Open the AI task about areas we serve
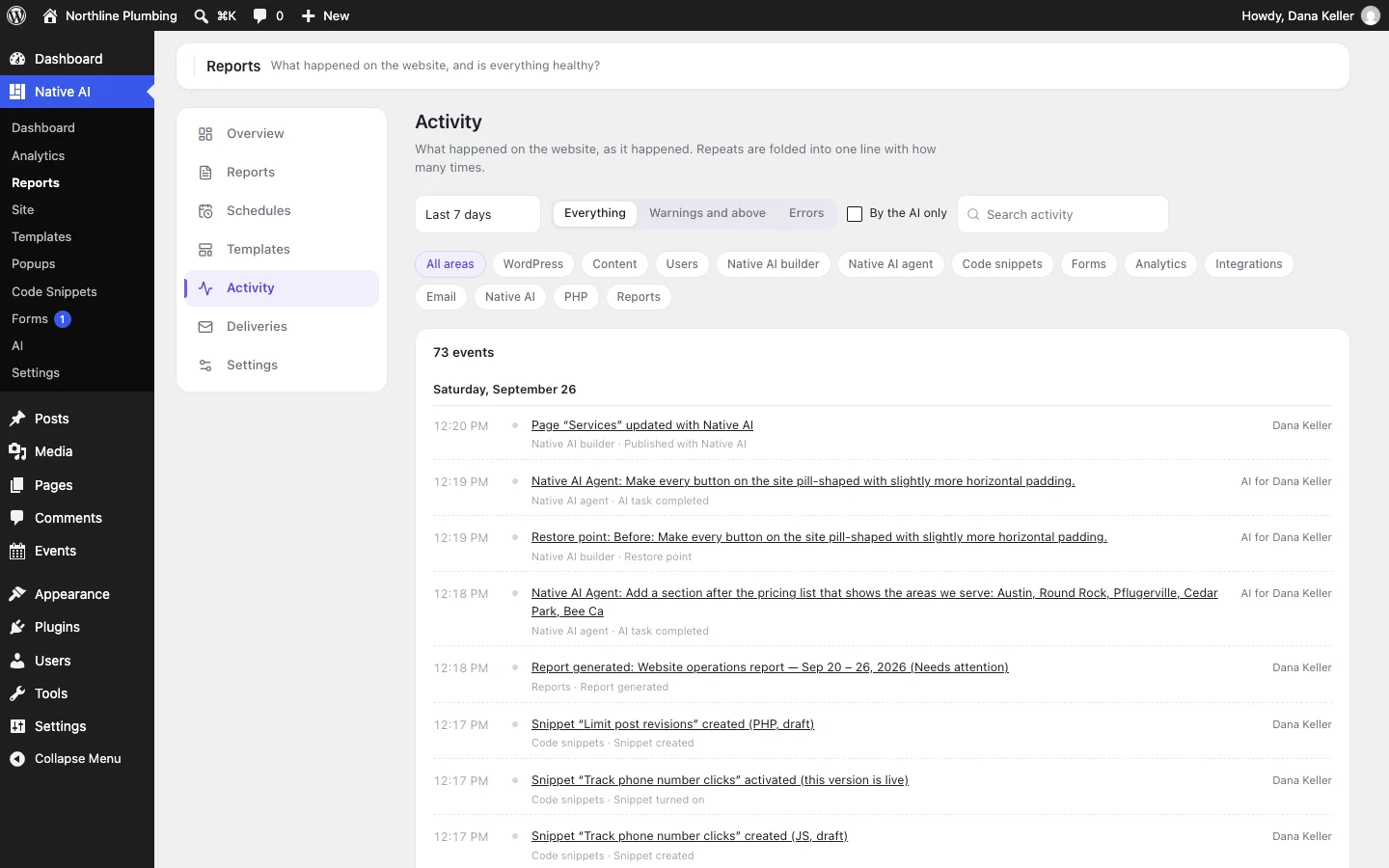 [x=875, y=602]
